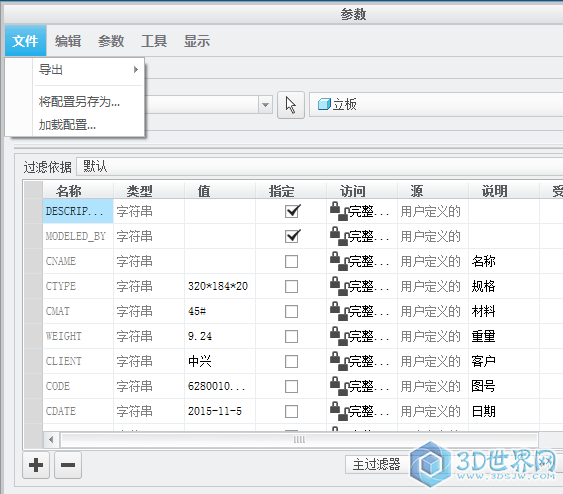Click value cell 6280010...

220,386
